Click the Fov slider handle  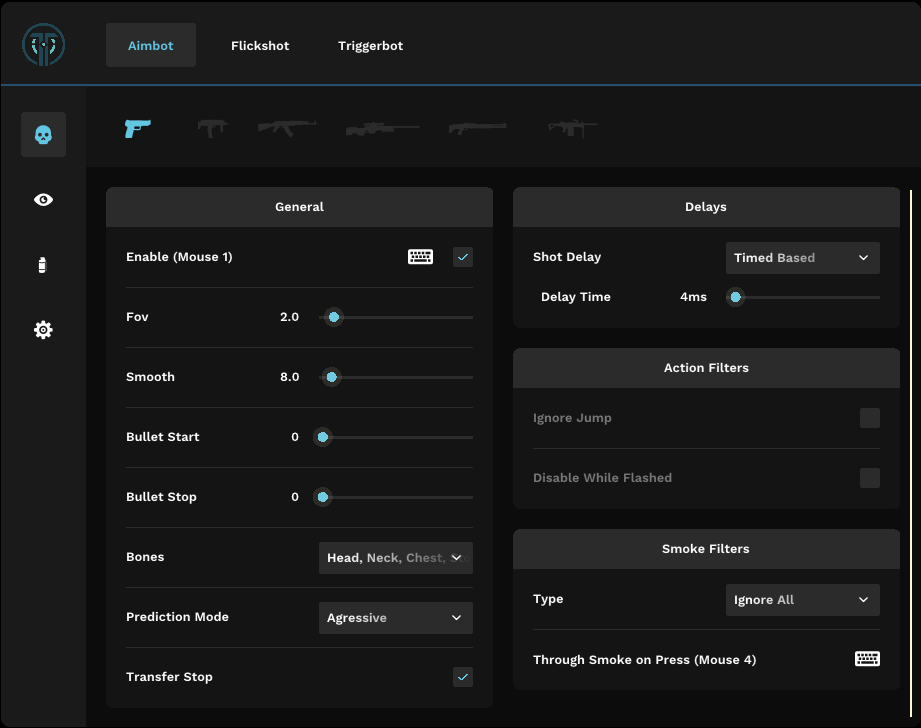click(334, 317)
